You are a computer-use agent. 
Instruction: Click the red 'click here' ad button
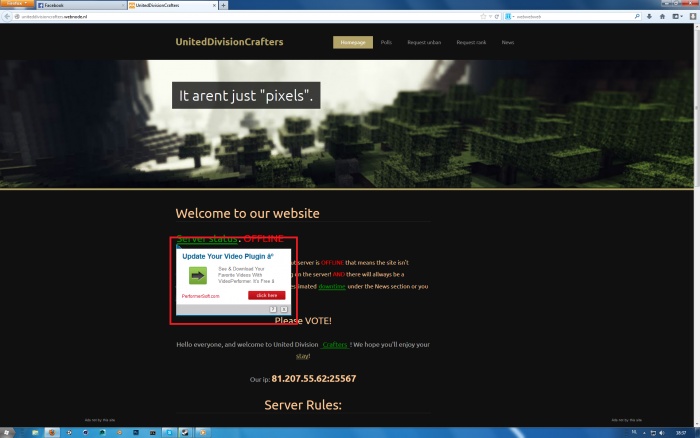(267, 295)
